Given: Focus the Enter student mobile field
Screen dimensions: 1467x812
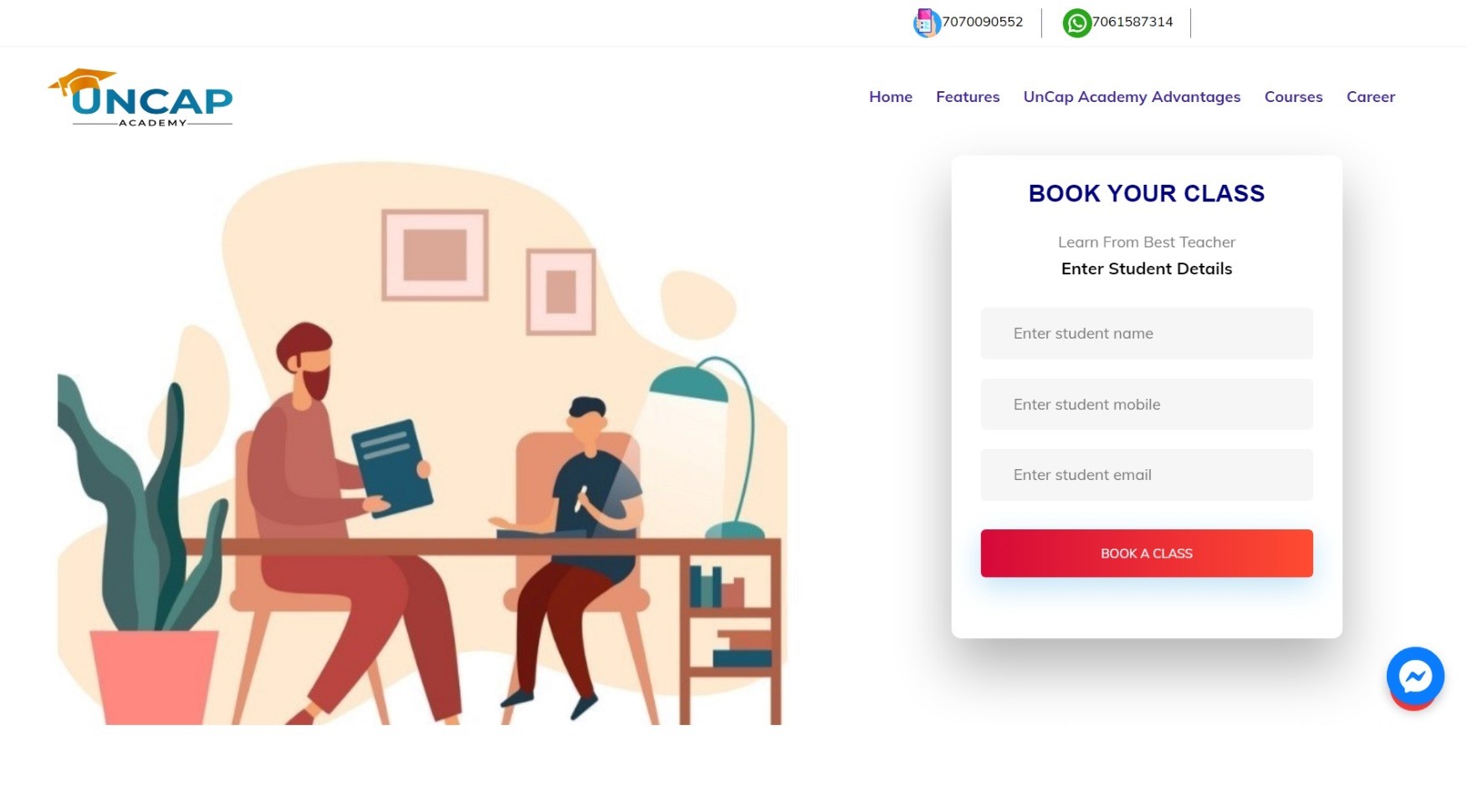Looking at the screenshot, I should coord(1146,404).
